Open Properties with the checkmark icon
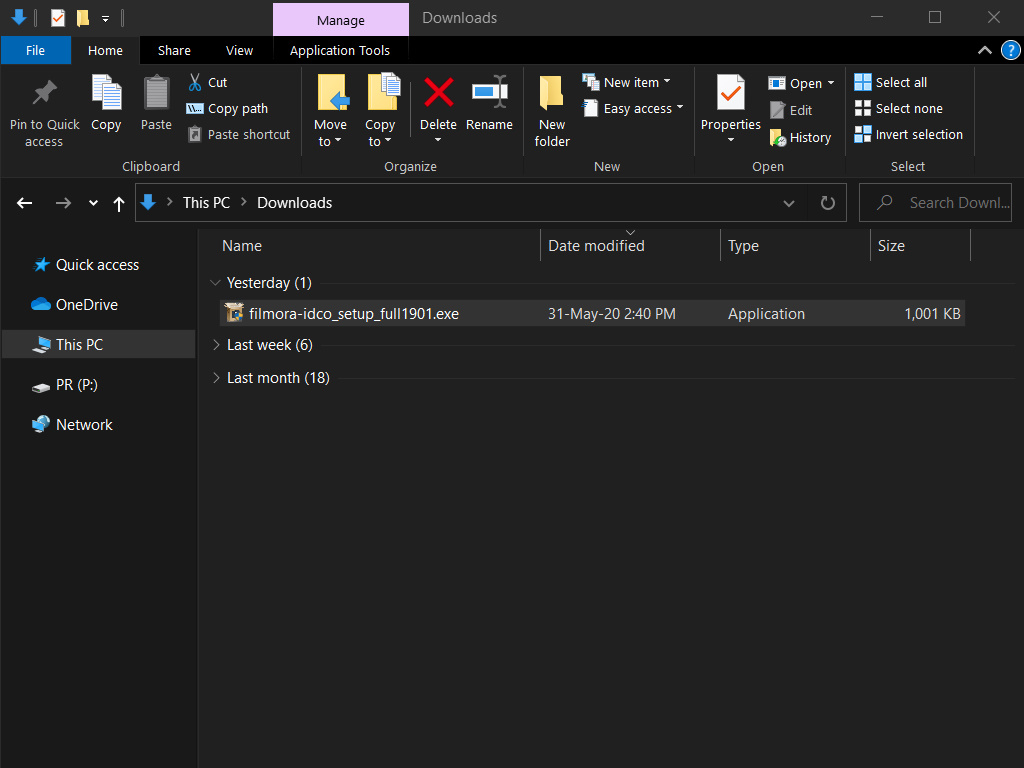The image size is (1024, 768). click(730, 93)
